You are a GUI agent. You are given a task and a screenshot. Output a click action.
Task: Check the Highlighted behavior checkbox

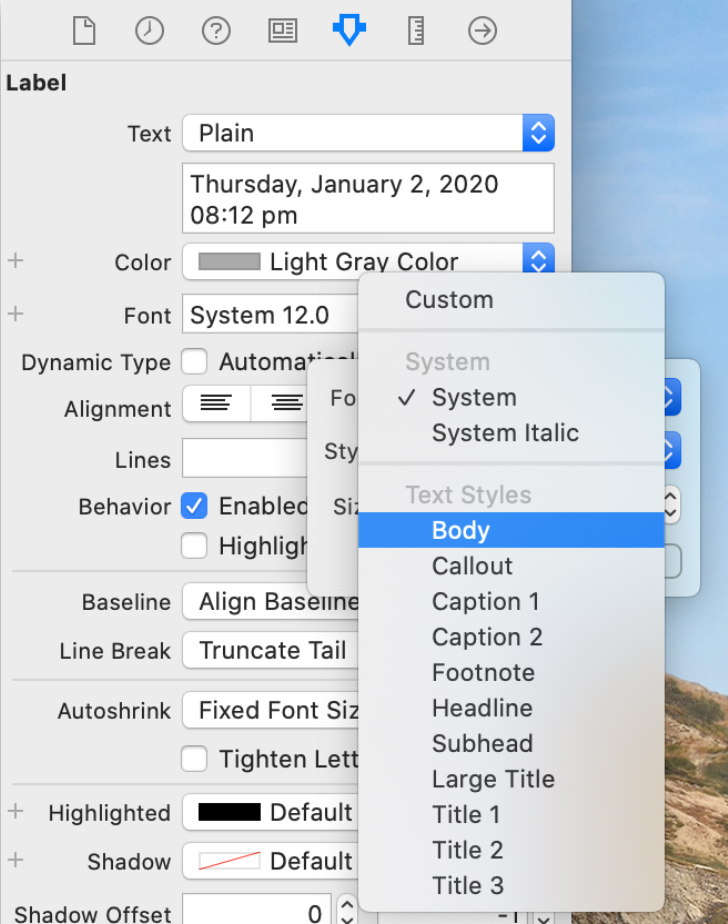point(194,546)
